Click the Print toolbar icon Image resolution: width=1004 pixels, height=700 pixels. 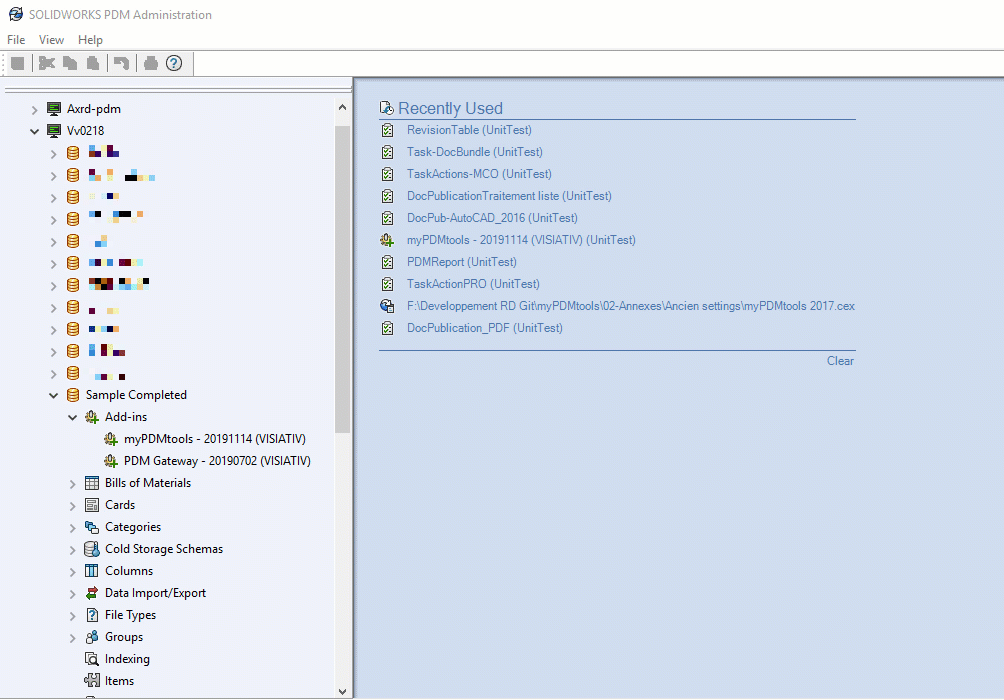(151, 63)
